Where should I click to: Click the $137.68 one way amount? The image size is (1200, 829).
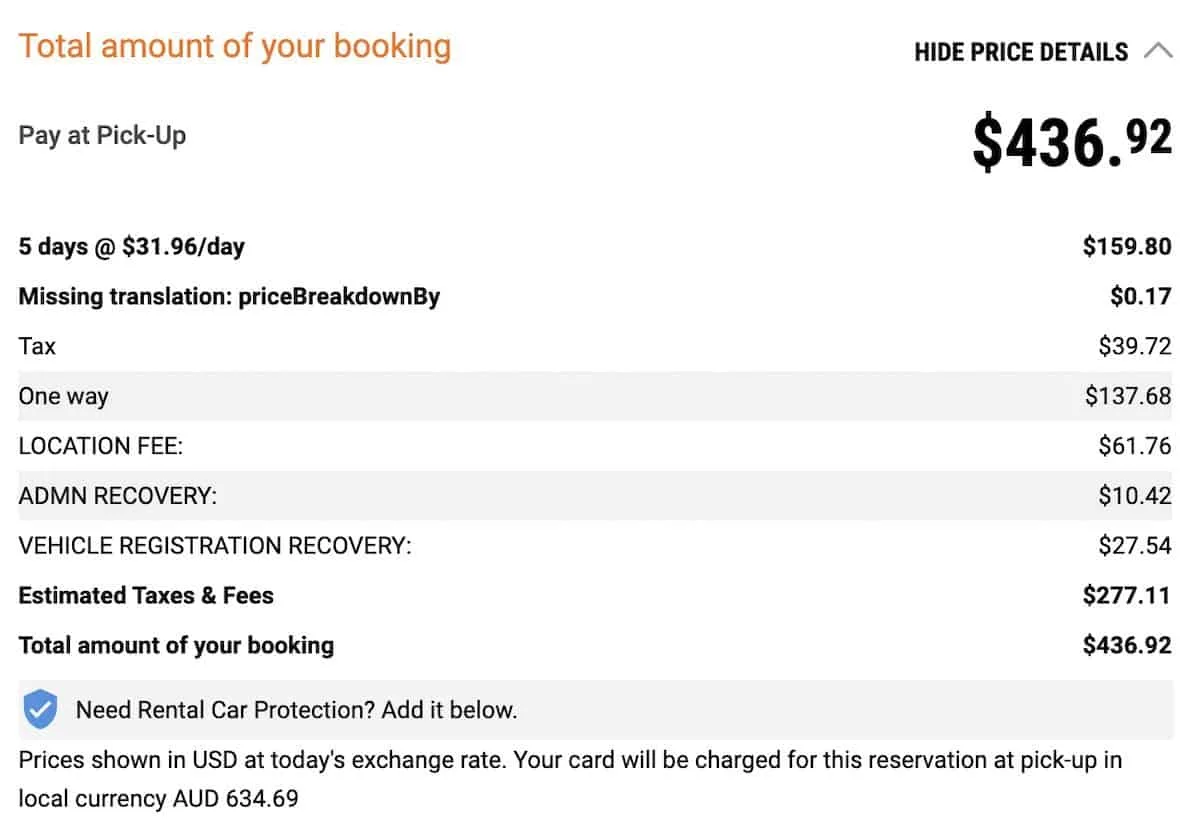1128,396
